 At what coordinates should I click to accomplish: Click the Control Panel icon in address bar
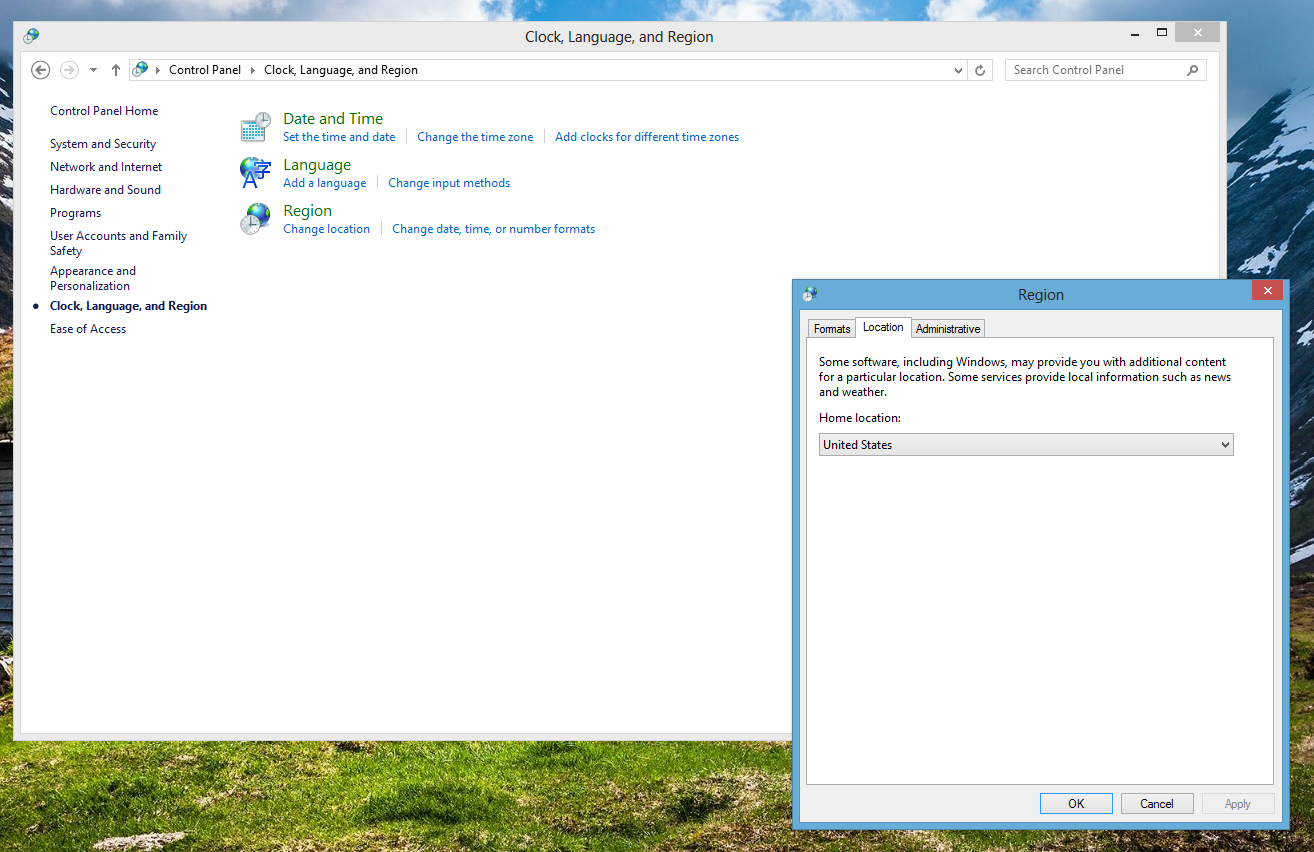140,70
